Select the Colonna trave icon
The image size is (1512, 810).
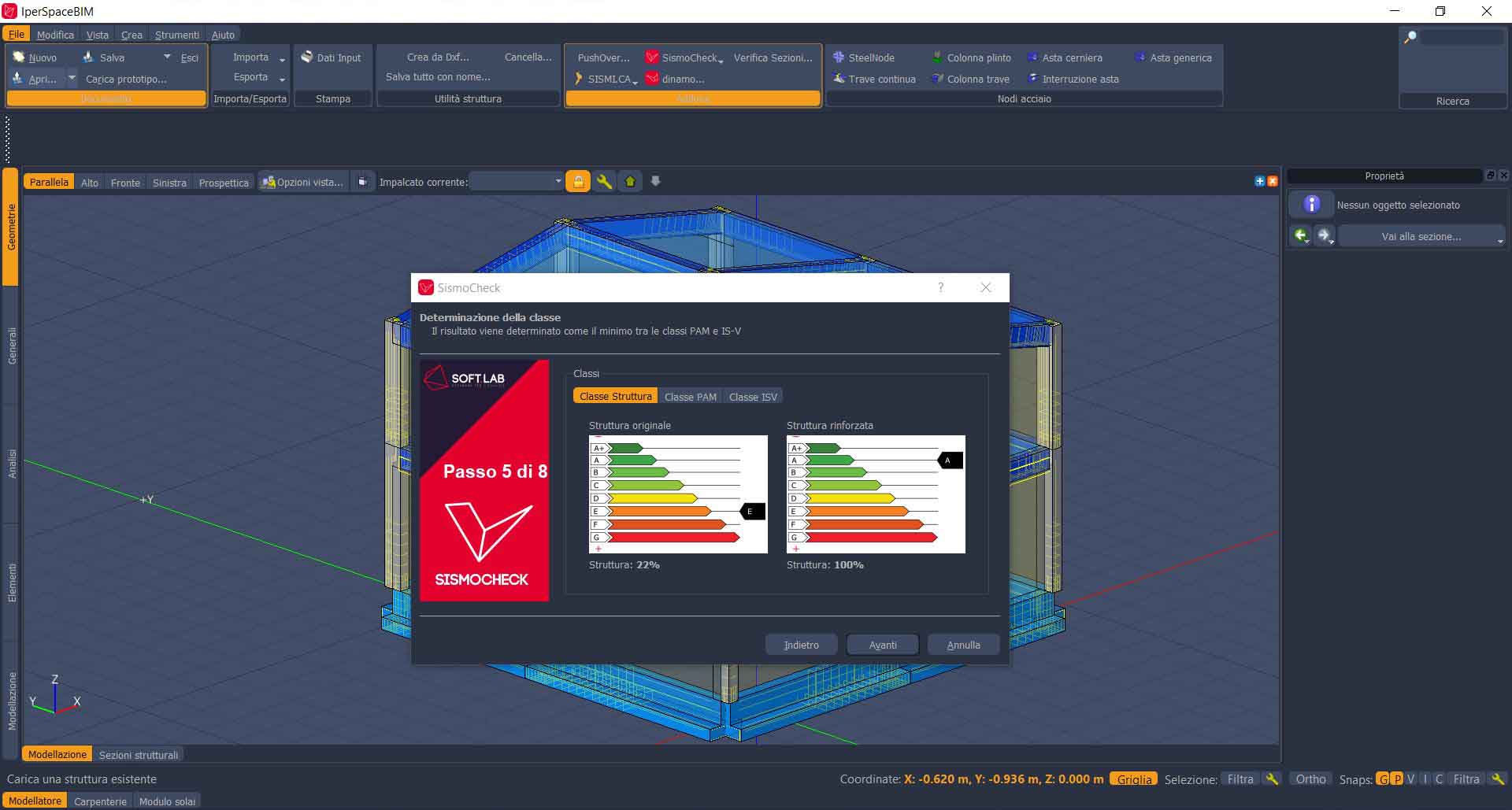coord(937,79)
